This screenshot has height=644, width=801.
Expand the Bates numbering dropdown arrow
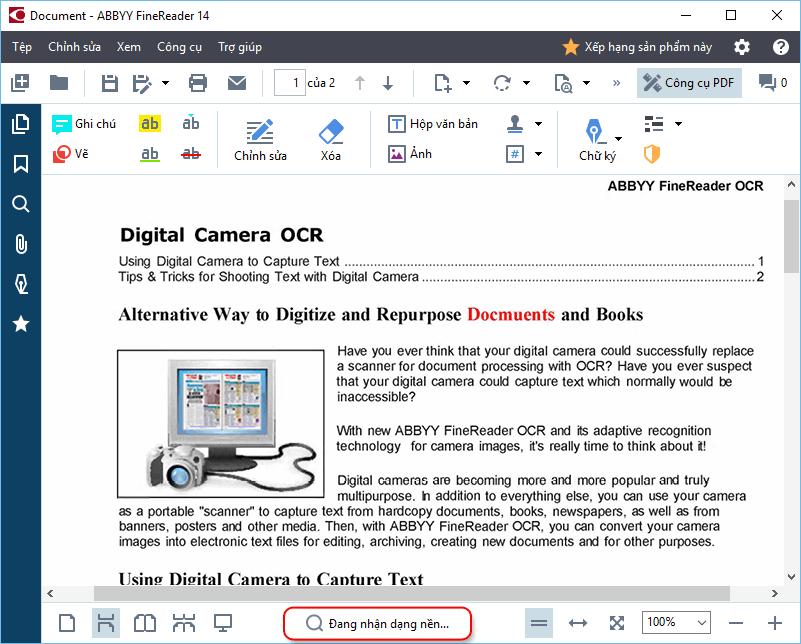538,154
